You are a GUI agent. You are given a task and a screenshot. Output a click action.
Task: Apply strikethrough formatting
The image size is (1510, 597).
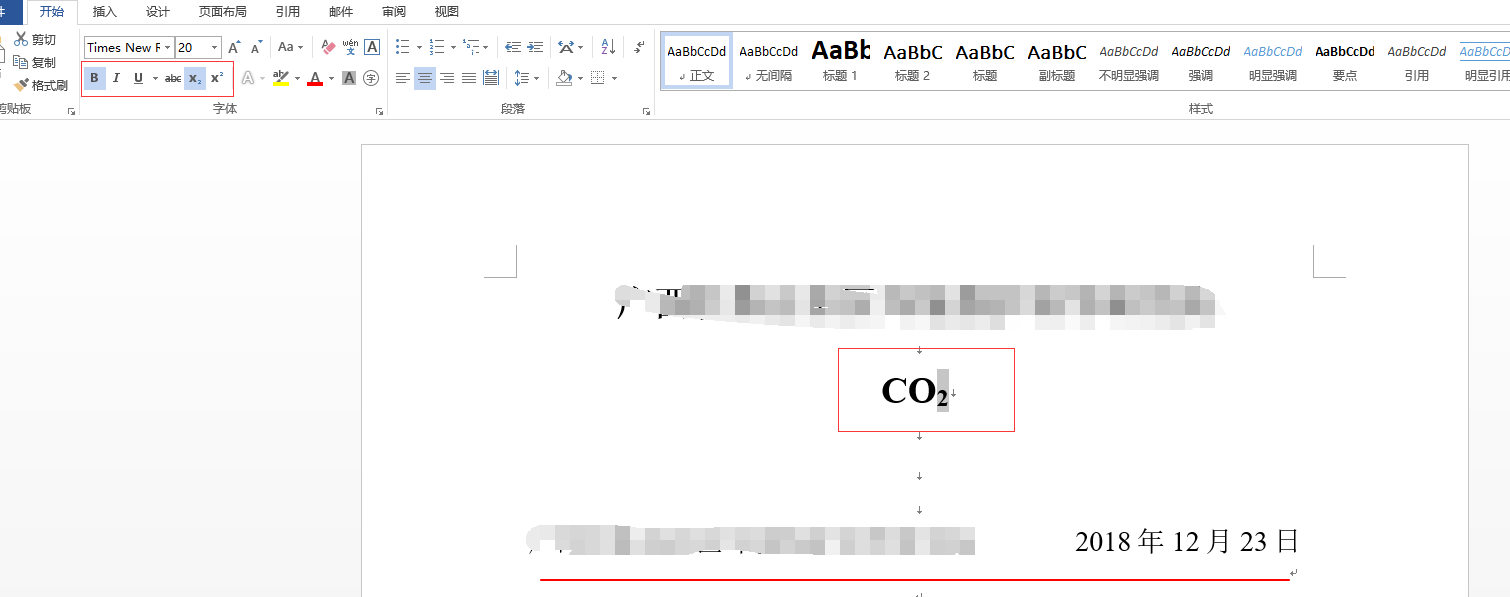[172, 78]
